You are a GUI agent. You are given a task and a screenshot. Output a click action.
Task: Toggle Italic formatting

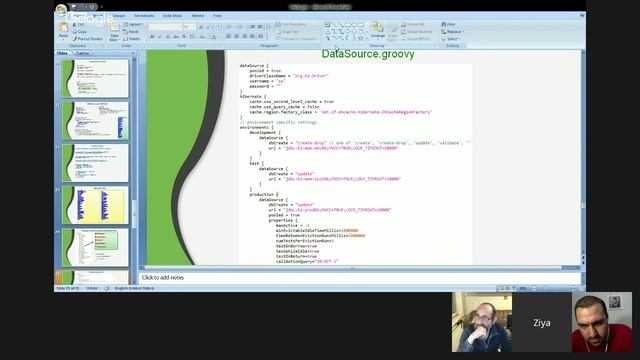coord(160,37)
